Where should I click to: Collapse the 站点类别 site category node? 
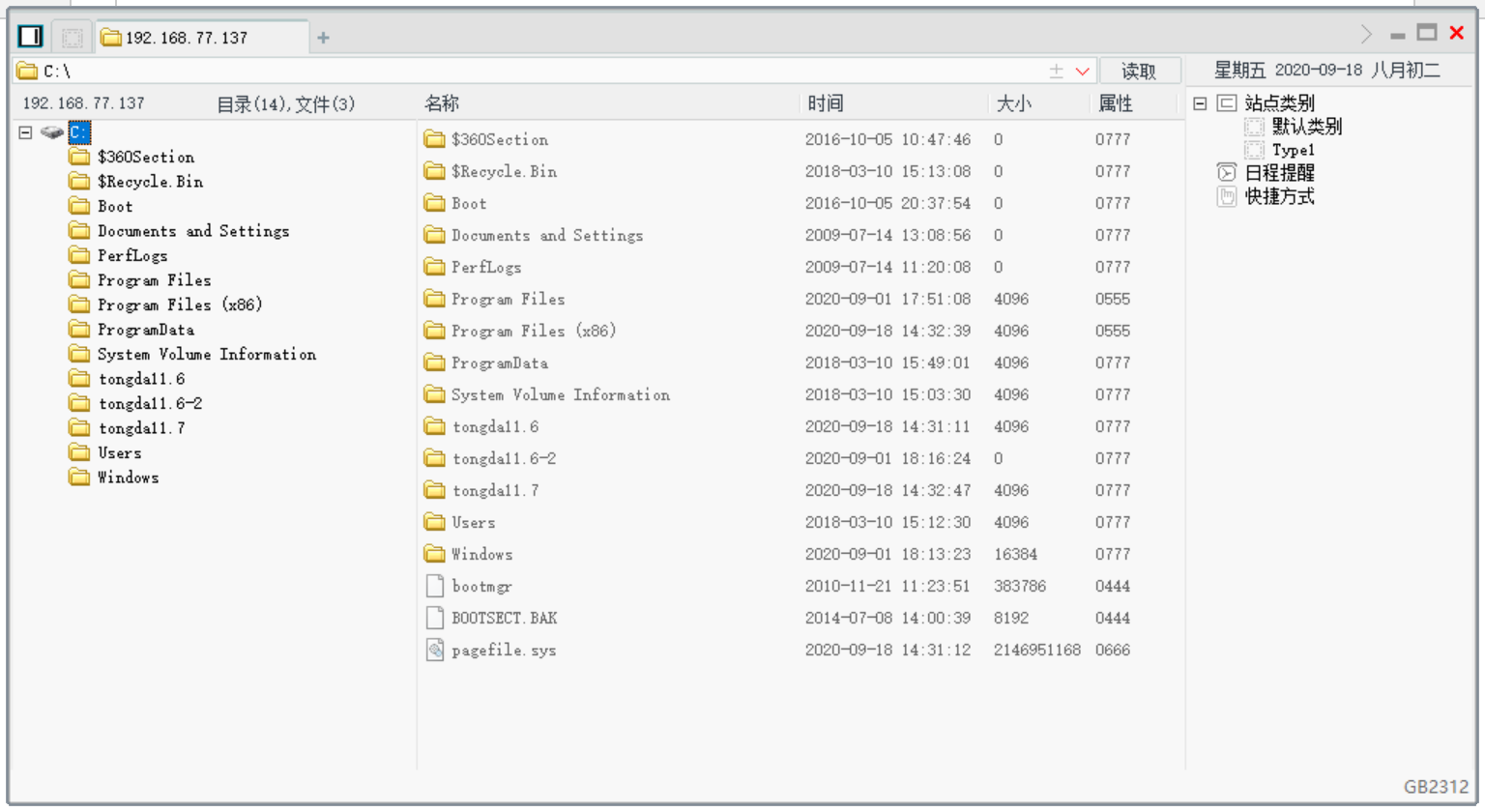[x=1200, y=103]
